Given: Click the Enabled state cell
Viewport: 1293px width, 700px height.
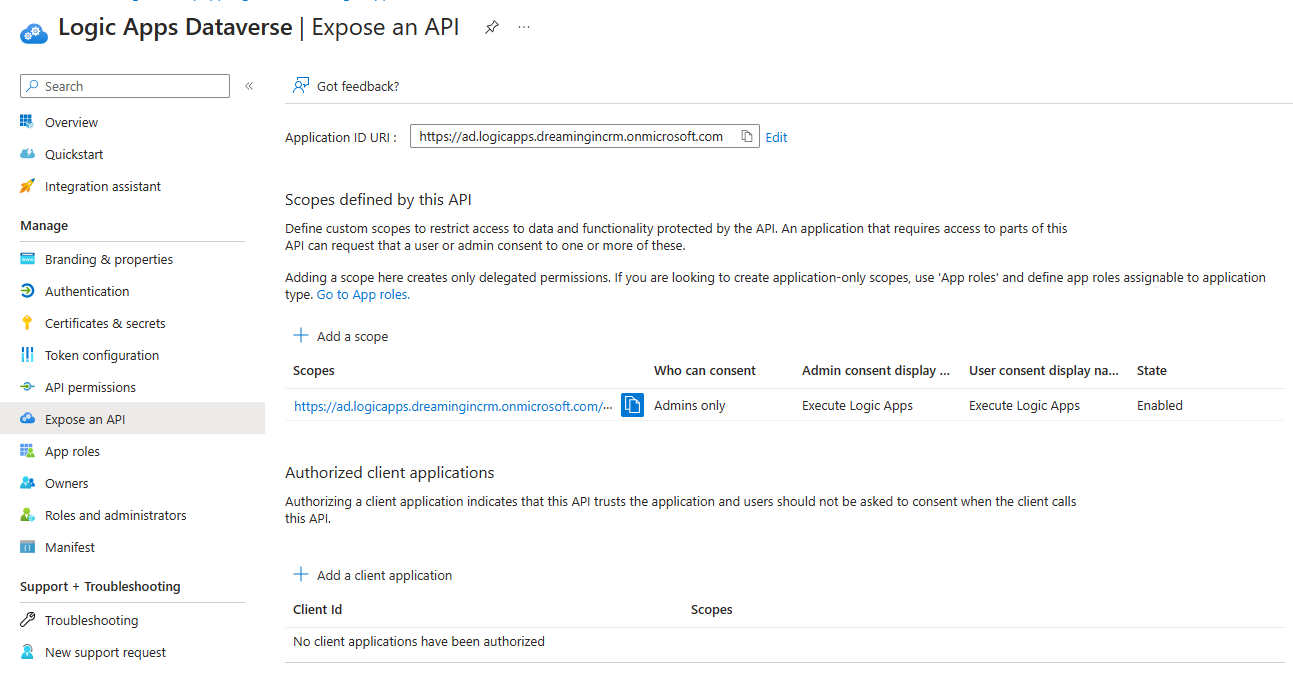Looking at the screenshot, I should tap(1160, 405).
